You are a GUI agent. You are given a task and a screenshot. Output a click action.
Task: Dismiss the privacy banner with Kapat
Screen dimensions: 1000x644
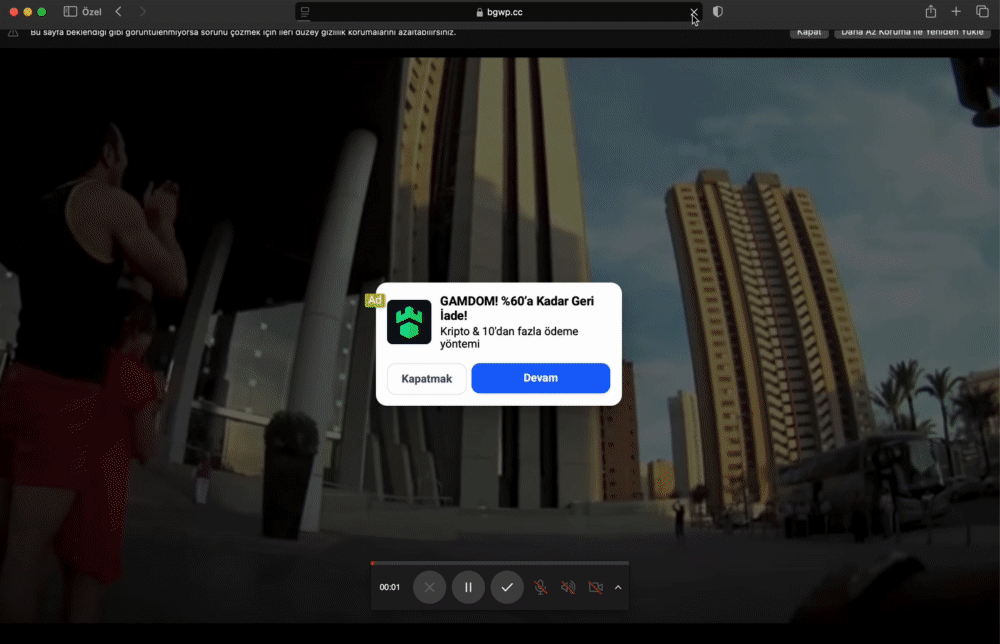pos(809,32)
